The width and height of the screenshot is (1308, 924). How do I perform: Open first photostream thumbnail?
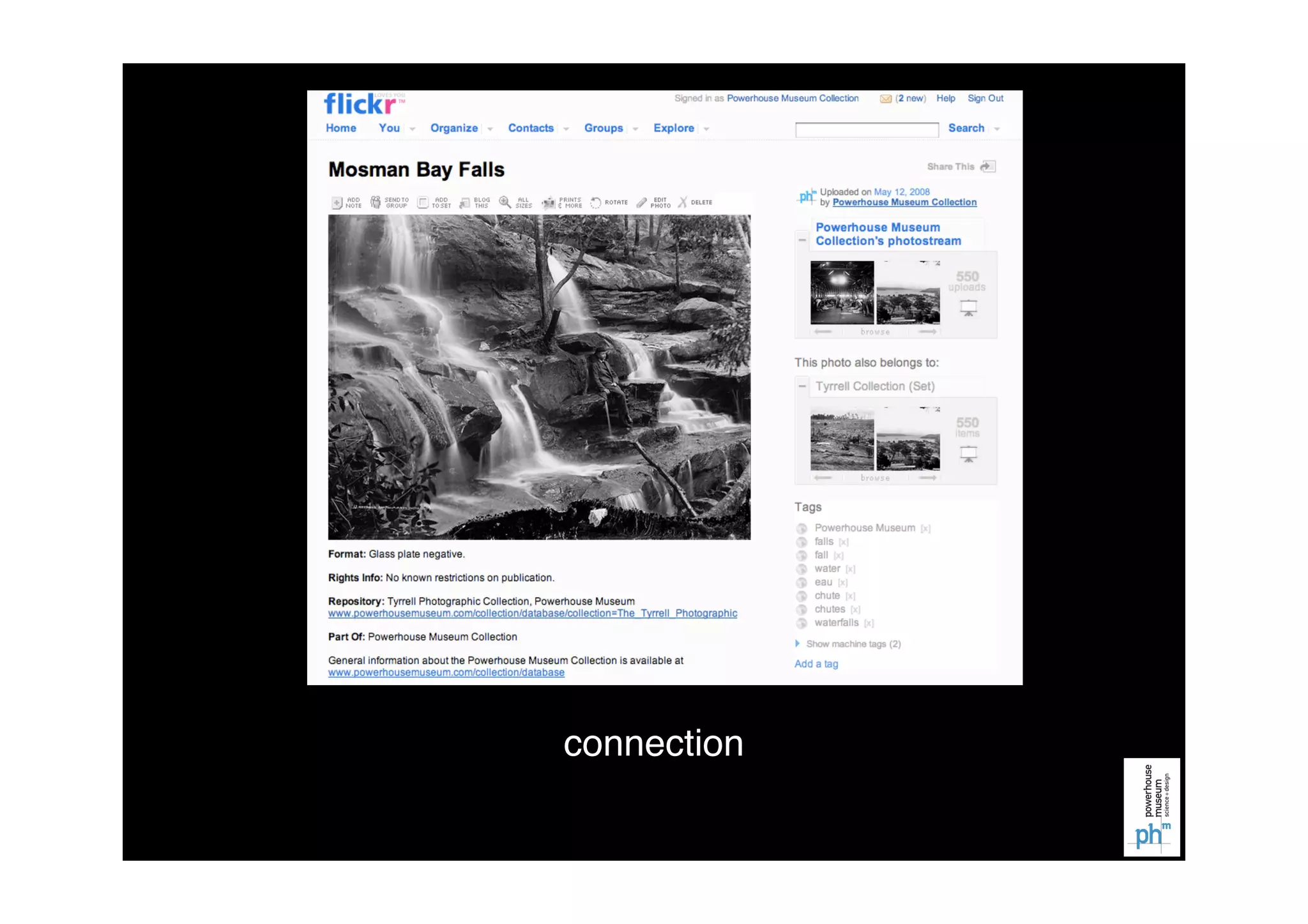click(x=842, y=292)
